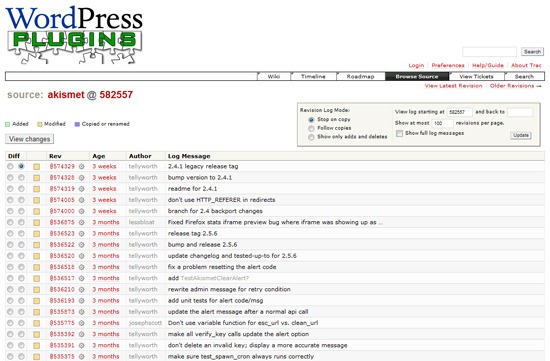Open revision link @536875
Image resolution: width=550 pixels, height=361 pixels.
(x=62, y=222)
